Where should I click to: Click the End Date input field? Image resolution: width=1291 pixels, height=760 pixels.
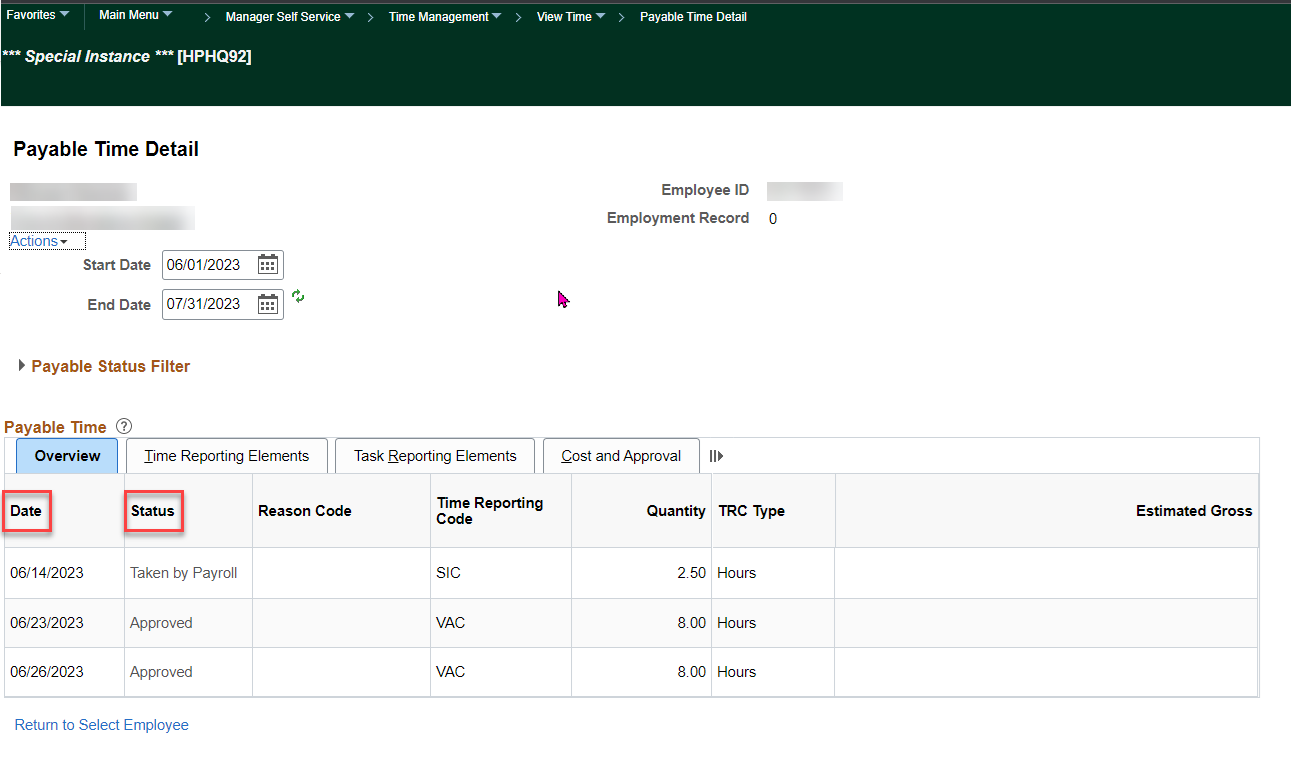207,304
